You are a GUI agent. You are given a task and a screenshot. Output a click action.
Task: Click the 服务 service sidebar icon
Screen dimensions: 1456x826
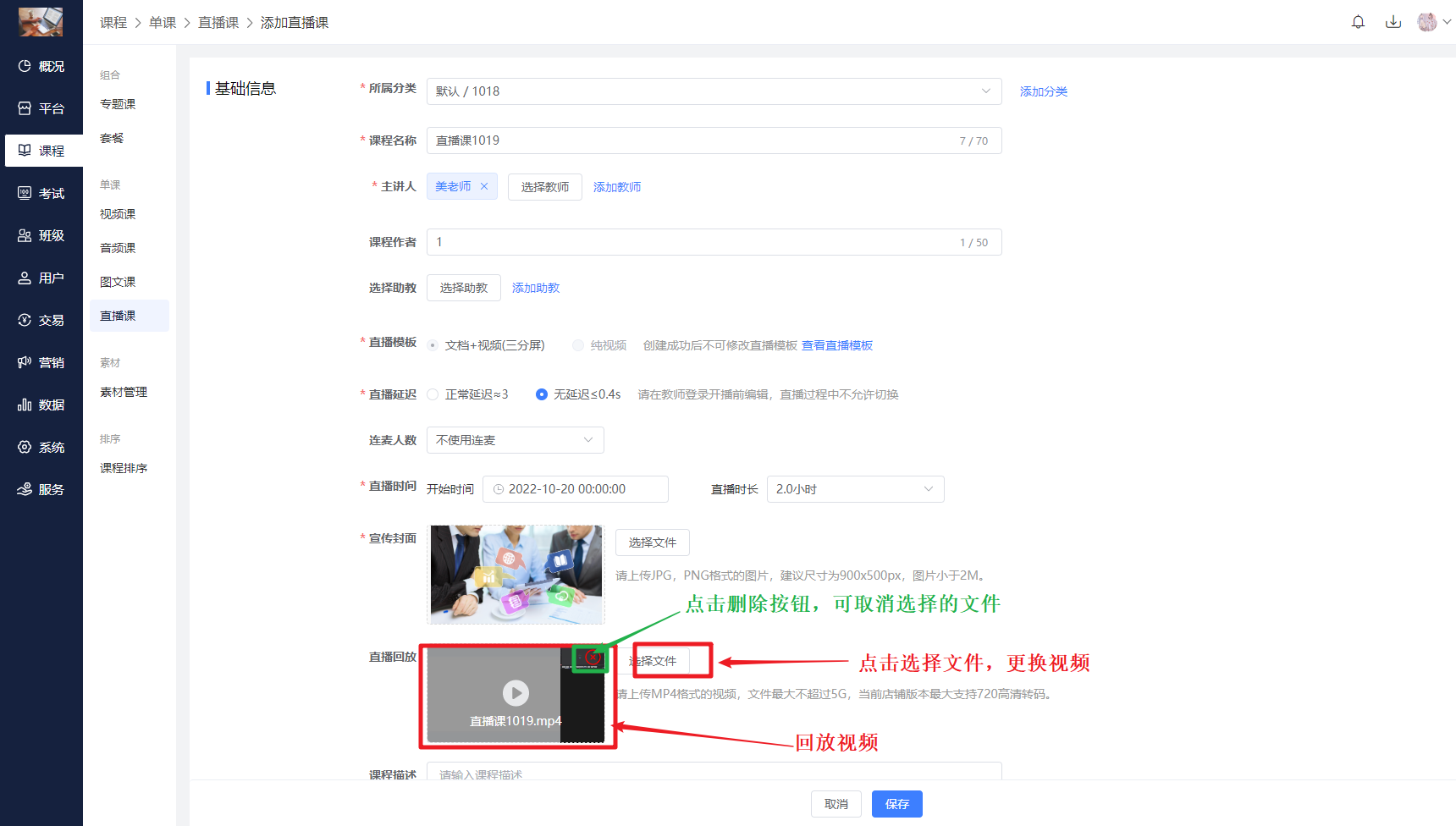pos(25,489)
